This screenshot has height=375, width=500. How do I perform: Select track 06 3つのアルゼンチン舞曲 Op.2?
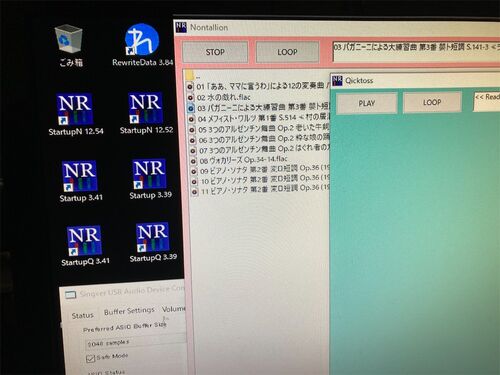click(x=264, y=139)
